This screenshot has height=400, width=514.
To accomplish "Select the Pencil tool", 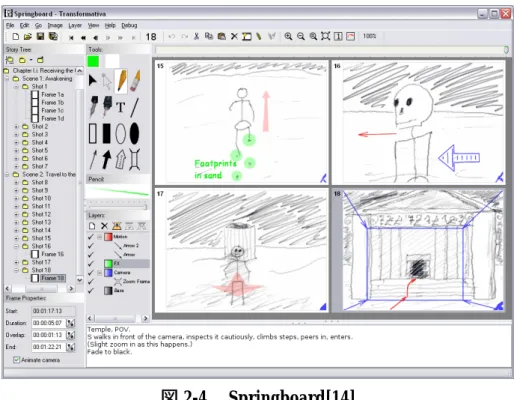I will pyautogui.click(x=121, y=81).
